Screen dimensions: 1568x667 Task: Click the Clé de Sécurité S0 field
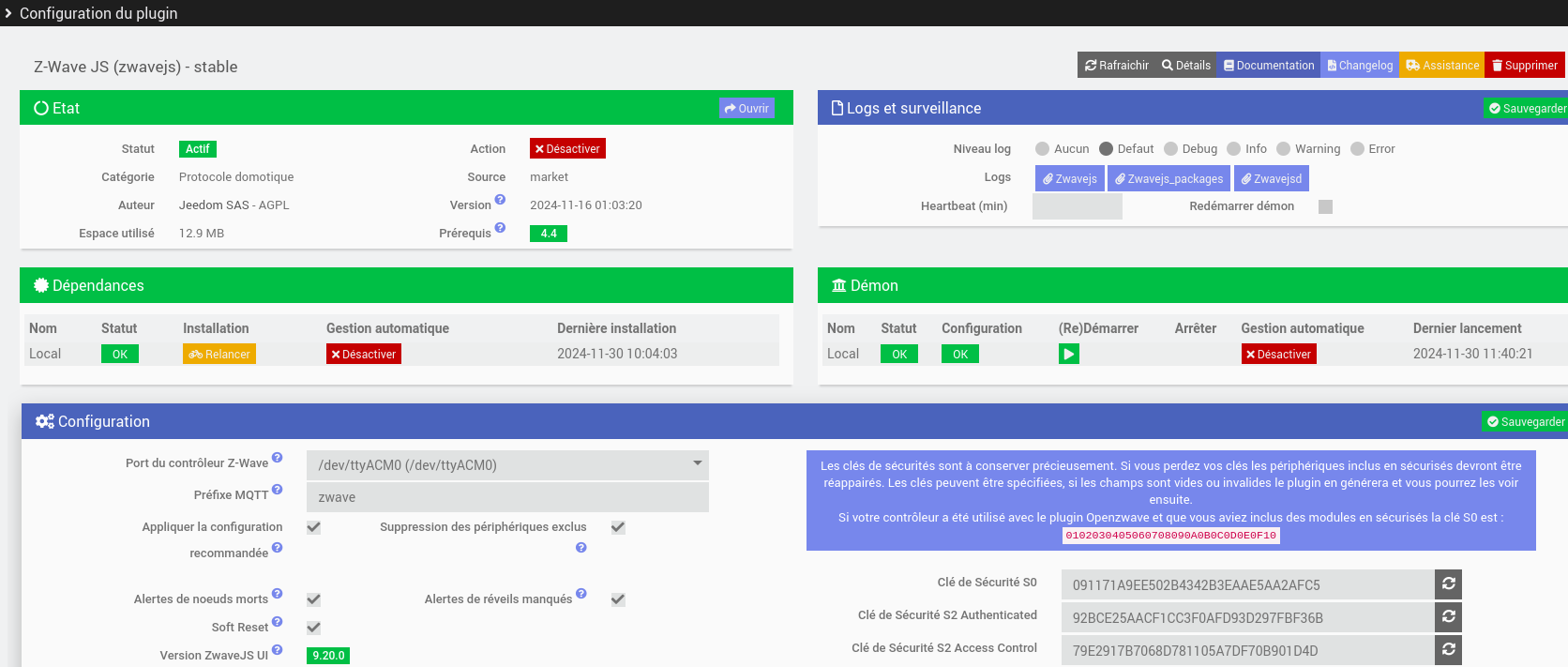coord(1247,584)
